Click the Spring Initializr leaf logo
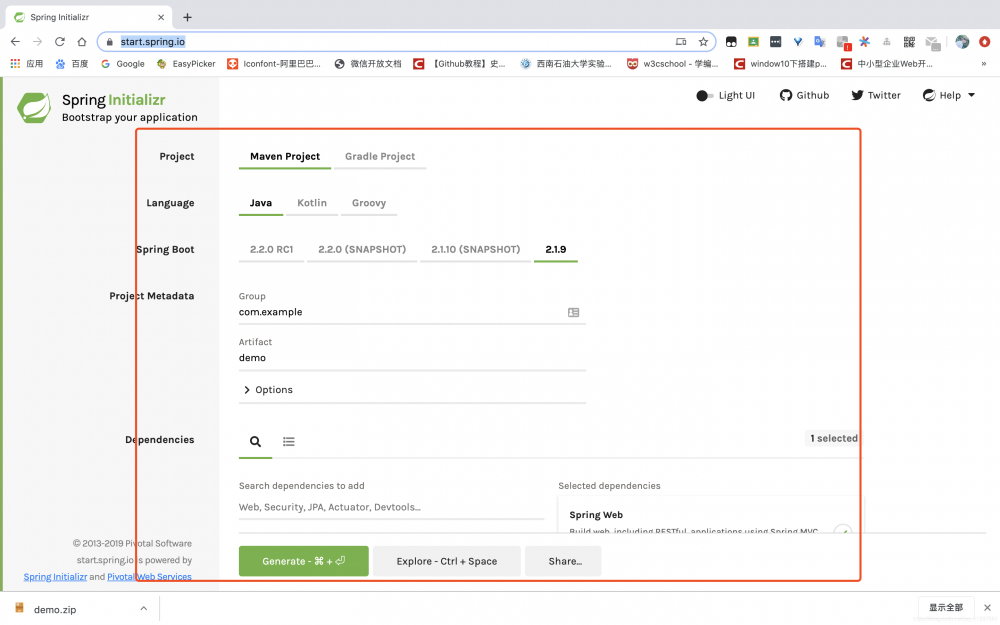The height and width of the screenshot is (625, 1000). (34, 107)
